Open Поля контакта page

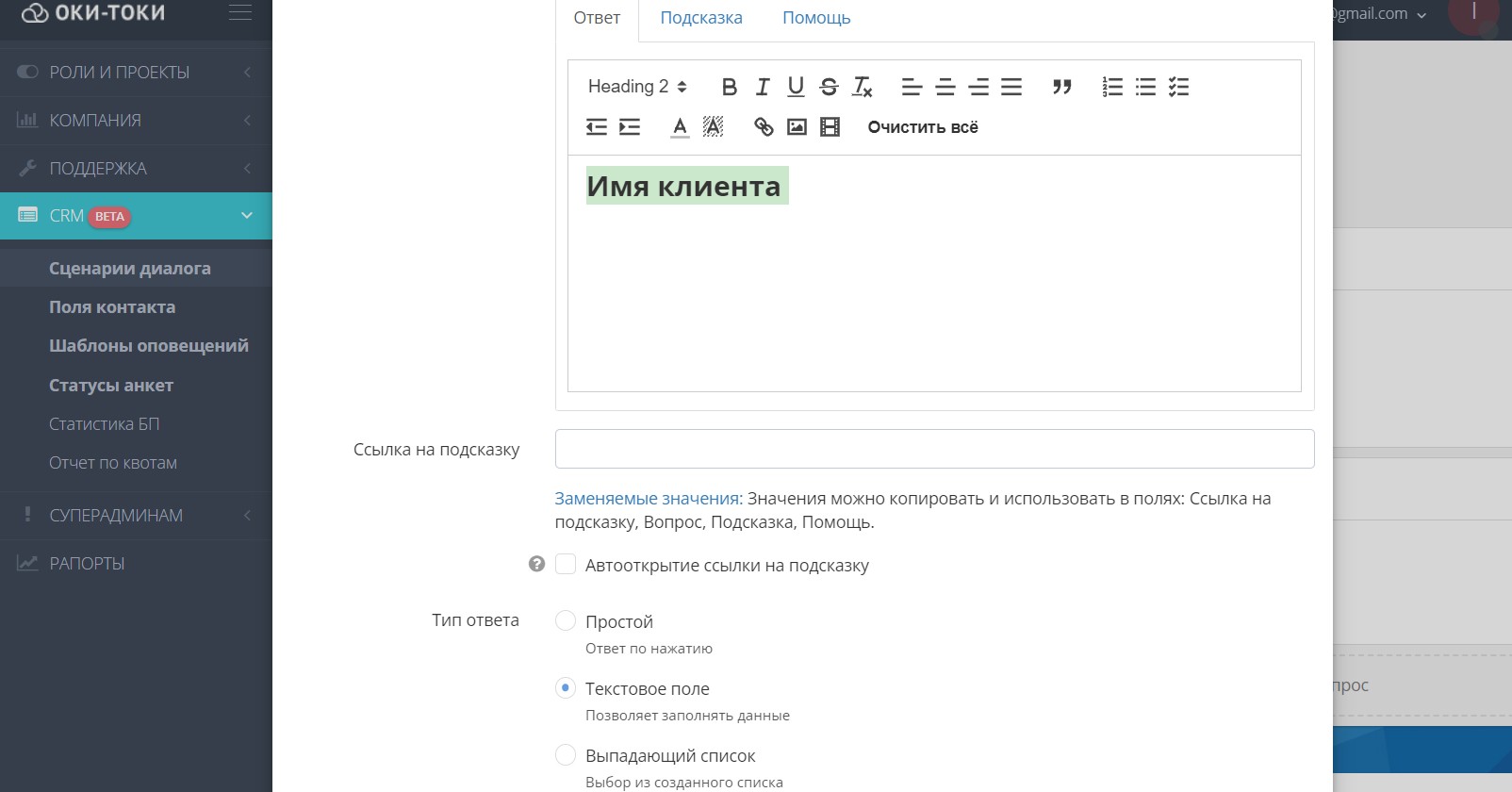112,307
